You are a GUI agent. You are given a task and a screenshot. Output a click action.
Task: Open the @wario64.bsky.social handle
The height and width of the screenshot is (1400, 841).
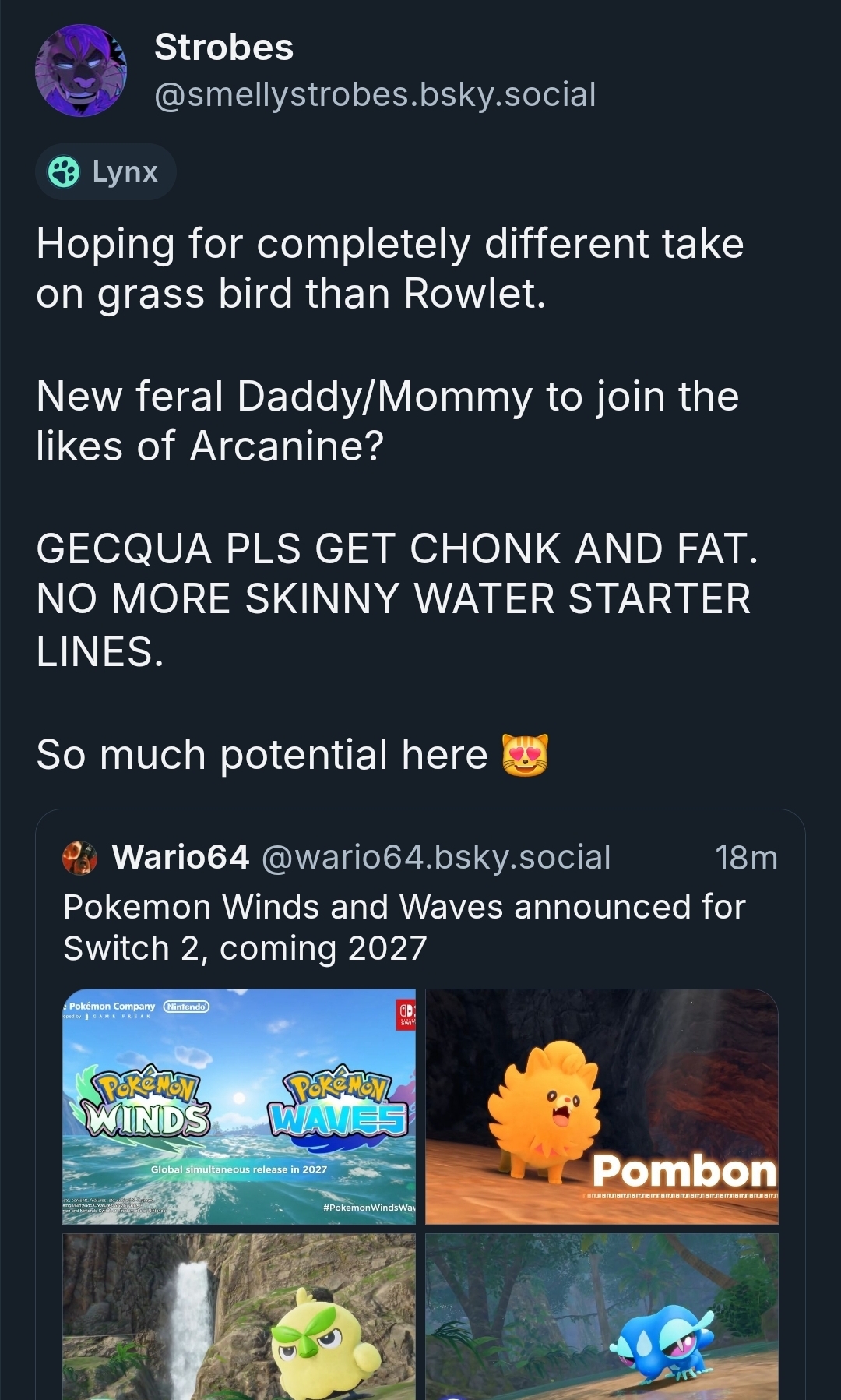click(x=436, y=857)
